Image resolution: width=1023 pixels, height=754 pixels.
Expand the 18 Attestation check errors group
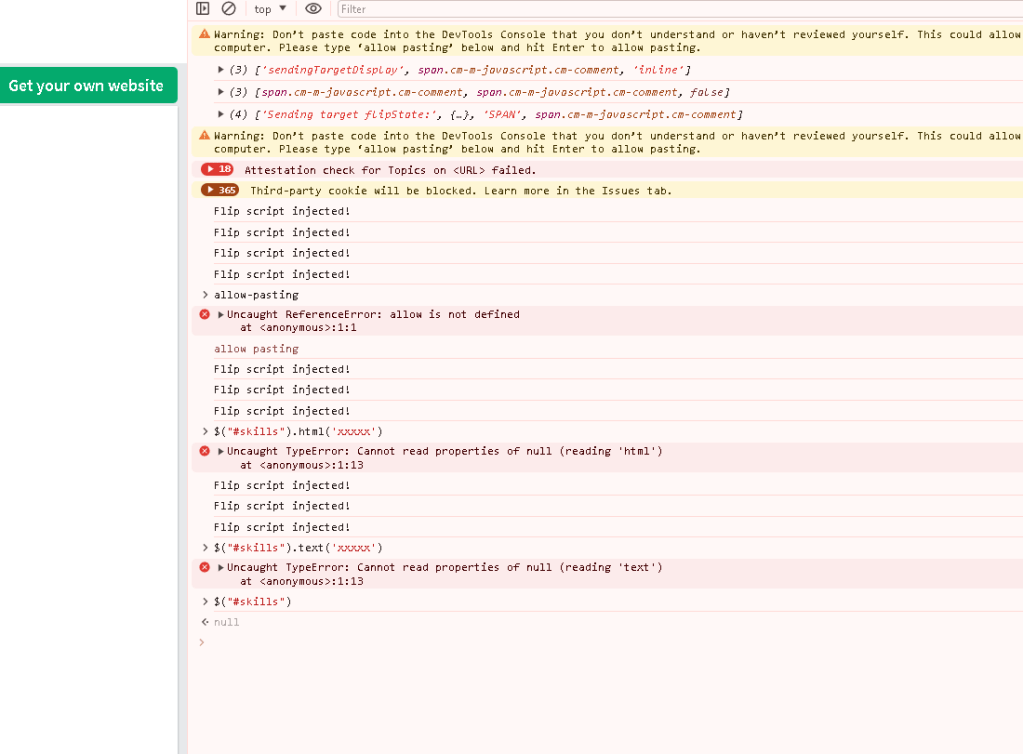pyautogui.click(x=217, y=170)
